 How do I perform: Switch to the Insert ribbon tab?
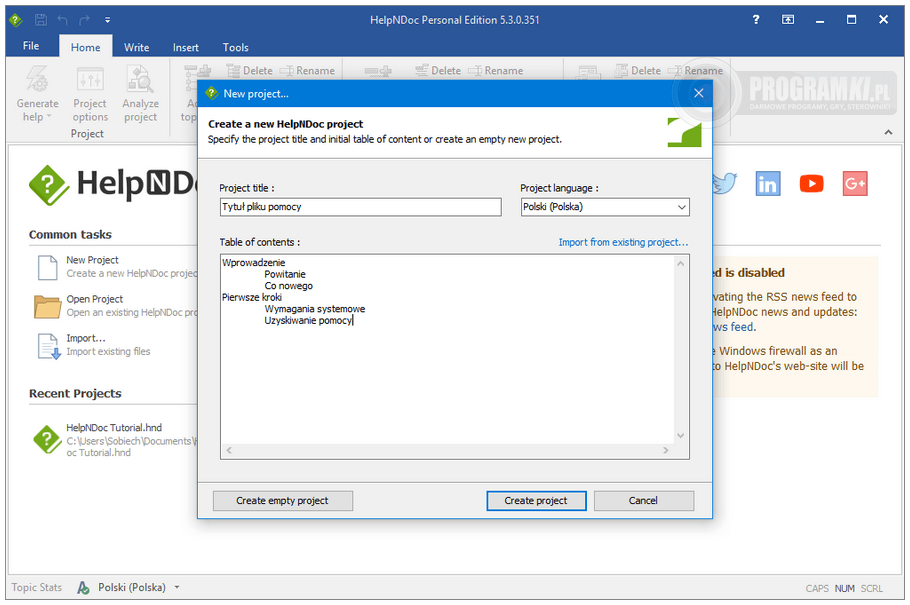pyautogui.click(x=186, y=47)
